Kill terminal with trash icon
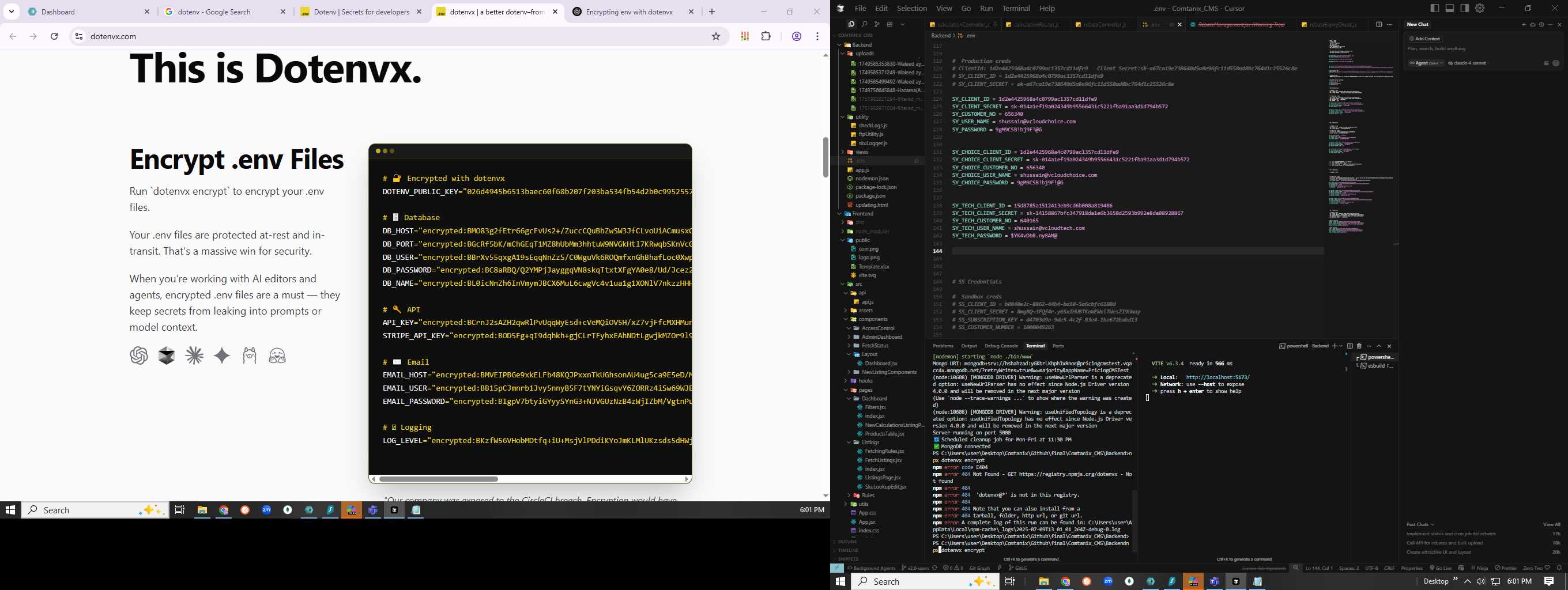This screenshot has height=590, width=1568. pos(1359,346)
